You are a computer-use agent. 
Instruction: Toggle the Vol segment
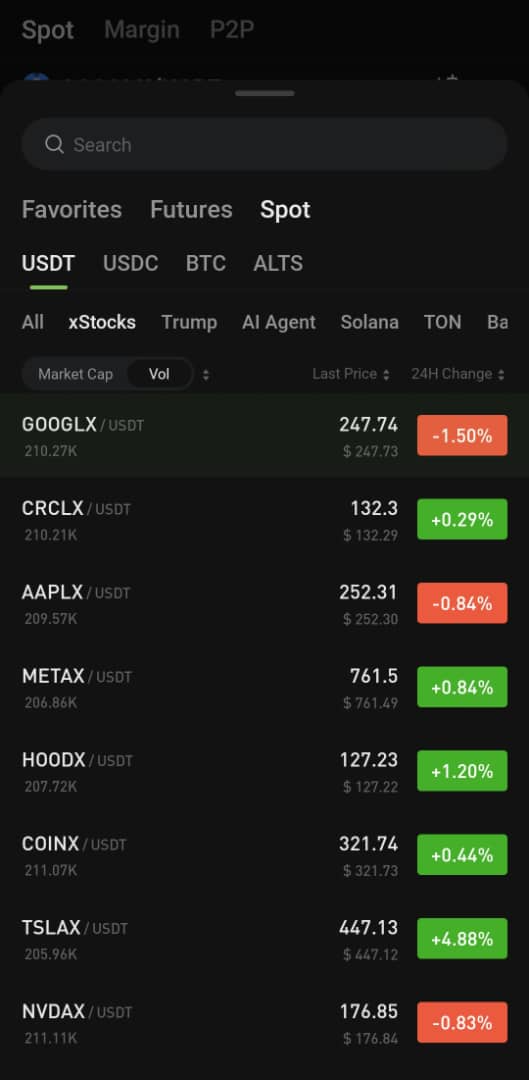(x=159, y=374)
